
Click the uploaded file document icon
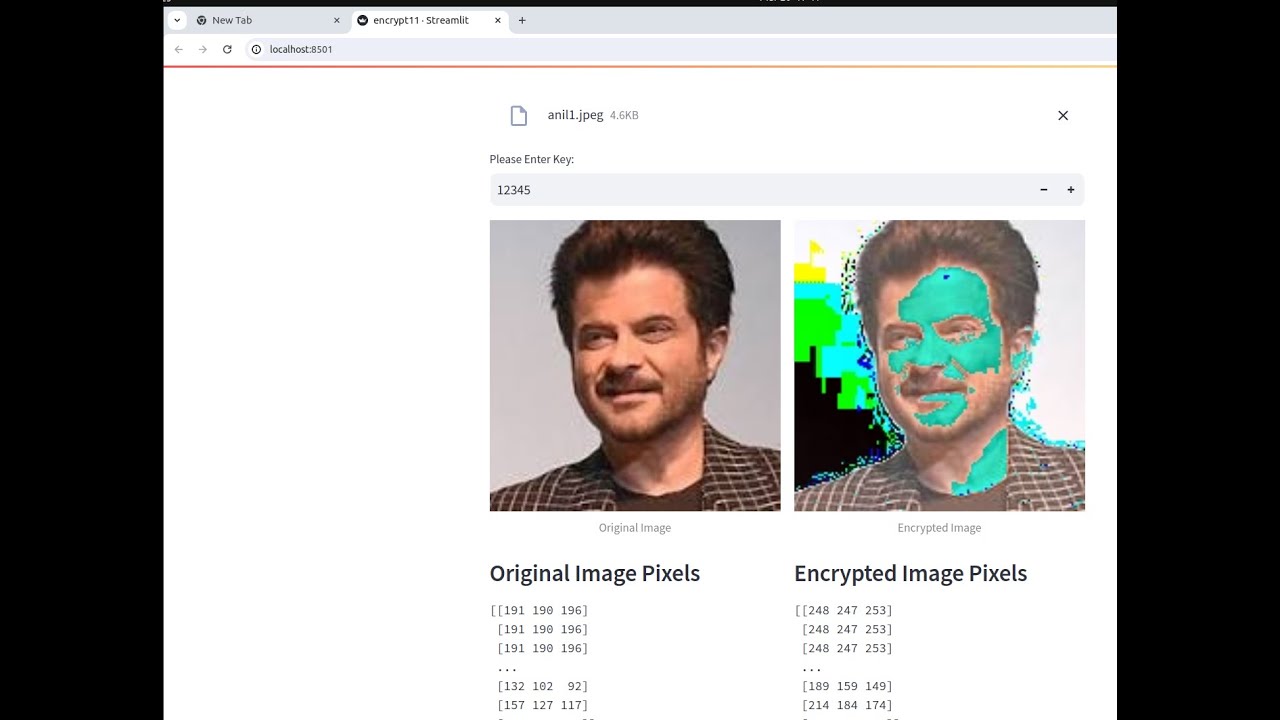pos(518,116)
